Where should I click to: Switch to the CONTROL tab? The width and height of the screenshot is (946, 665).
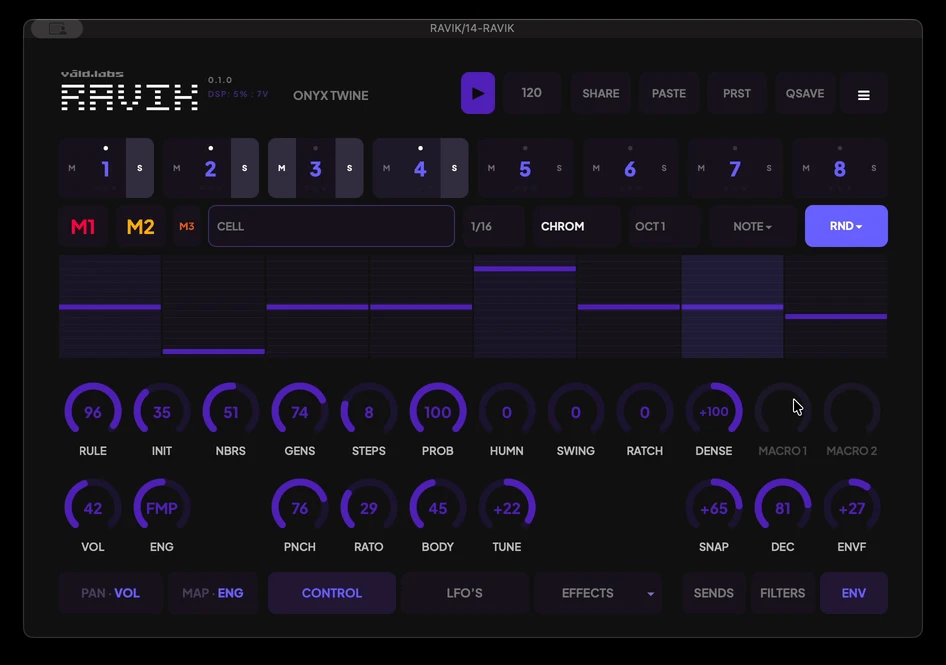332,593
